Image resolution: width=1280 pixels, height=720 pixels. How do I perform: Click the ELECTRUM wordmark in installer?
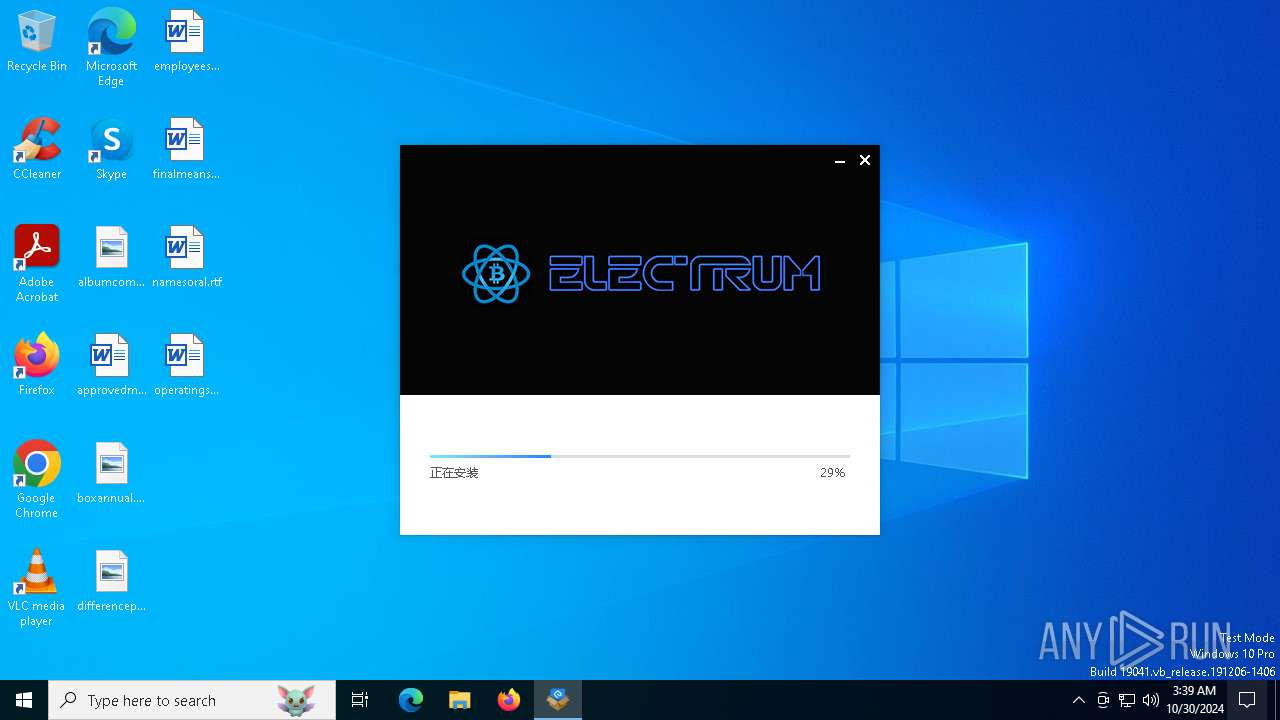point(685,273)
